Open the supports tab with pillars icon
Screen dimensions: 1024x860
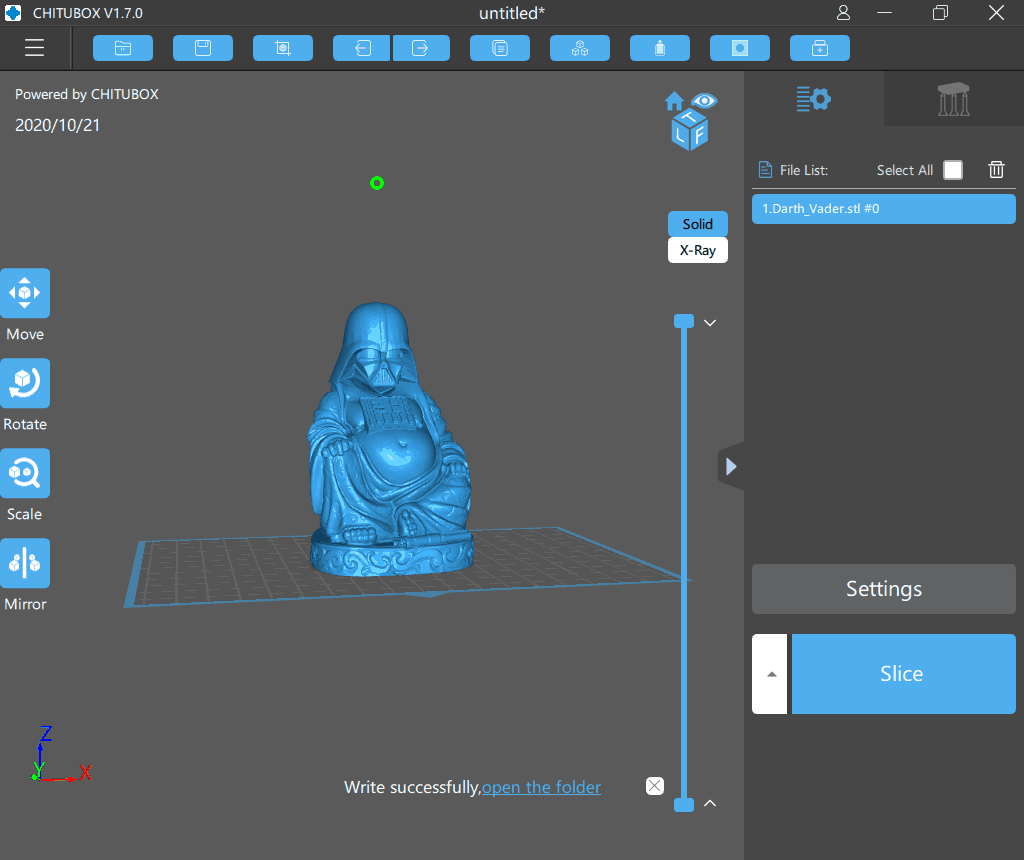click(x=953, y=99)
